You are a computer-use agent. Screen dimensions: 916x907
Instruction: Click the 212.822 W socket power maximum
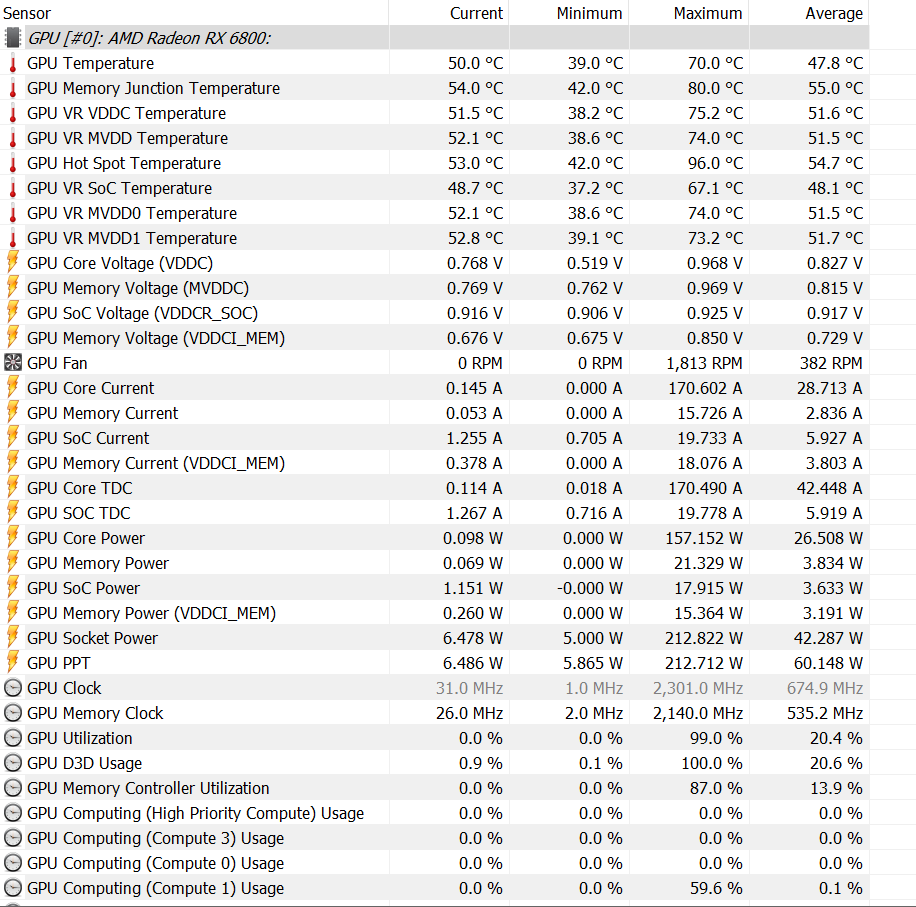pyautogui.click(x=704, y=638)
